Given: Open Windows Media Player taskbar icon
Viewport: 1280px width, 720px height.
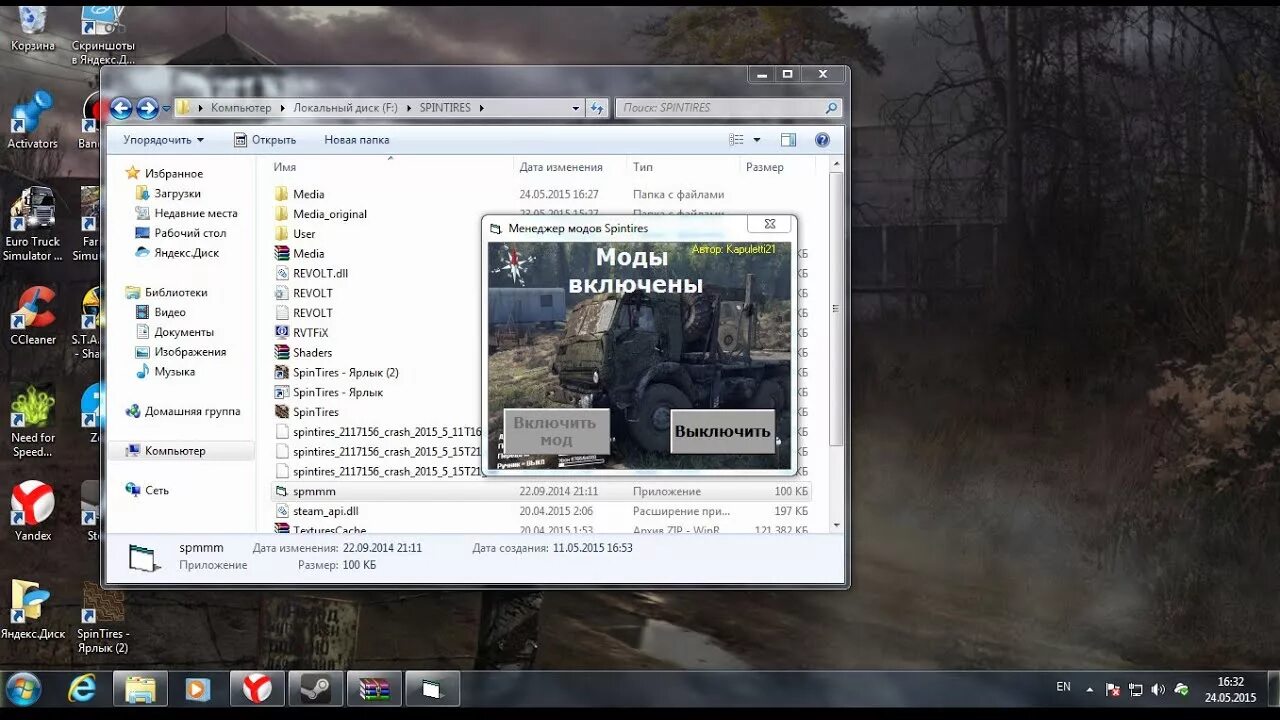Looking at the screenshot, I should click(x=198, y=689).
